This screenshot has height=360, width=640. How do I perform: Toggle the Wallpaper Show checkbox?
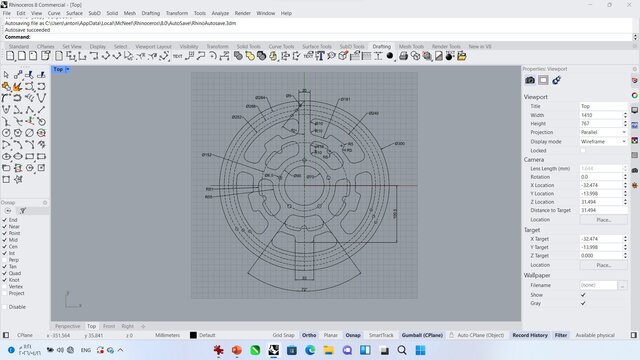583,295
